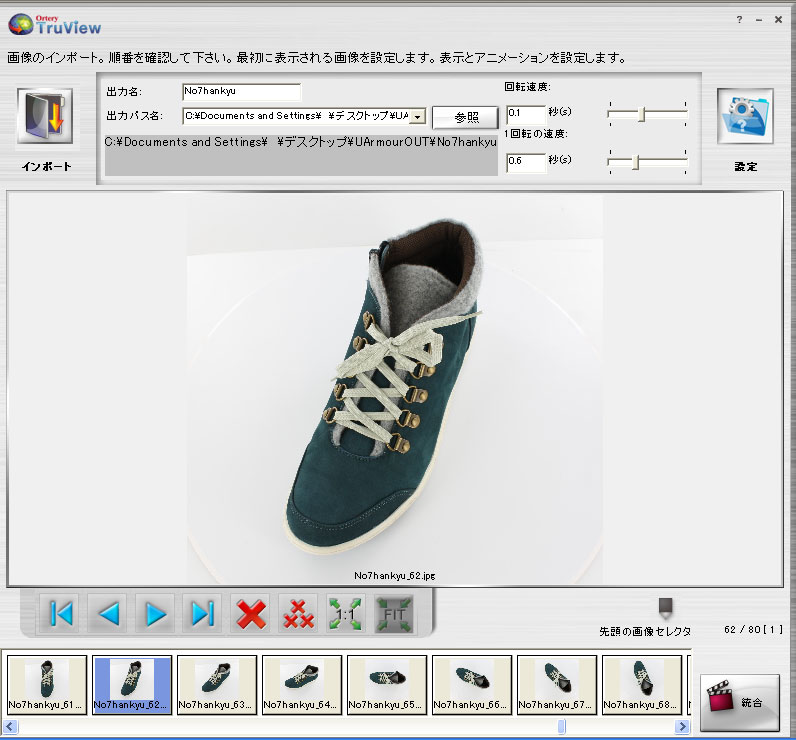Go to the previous image
Viewport: 796px width, 740px height.
[109, 614]
